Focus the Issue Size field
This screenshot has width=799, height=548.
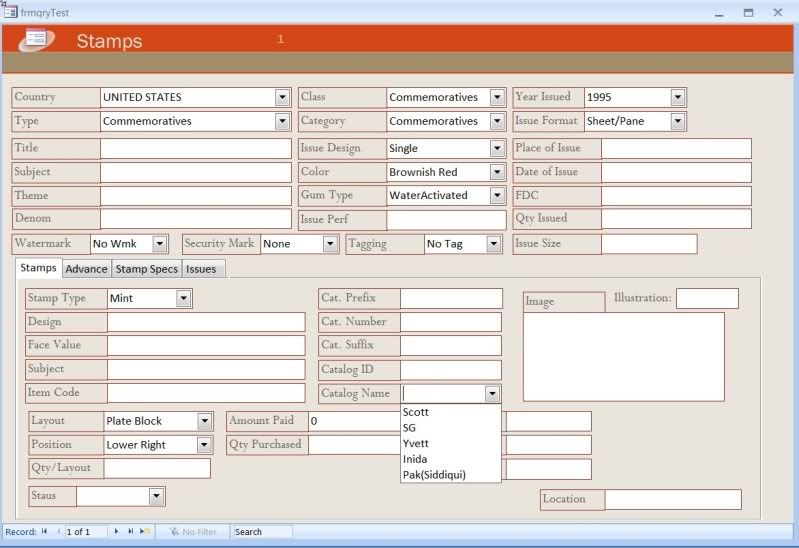[649, 244]
